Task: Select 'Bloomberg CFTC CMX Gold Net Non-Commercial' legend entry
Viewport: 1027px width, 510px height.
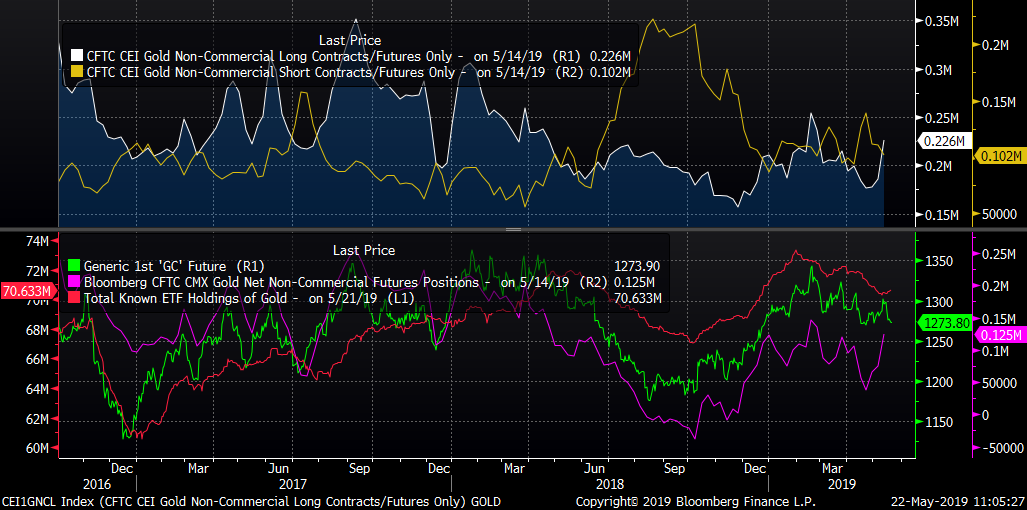Action: click(x=369, y=283)
